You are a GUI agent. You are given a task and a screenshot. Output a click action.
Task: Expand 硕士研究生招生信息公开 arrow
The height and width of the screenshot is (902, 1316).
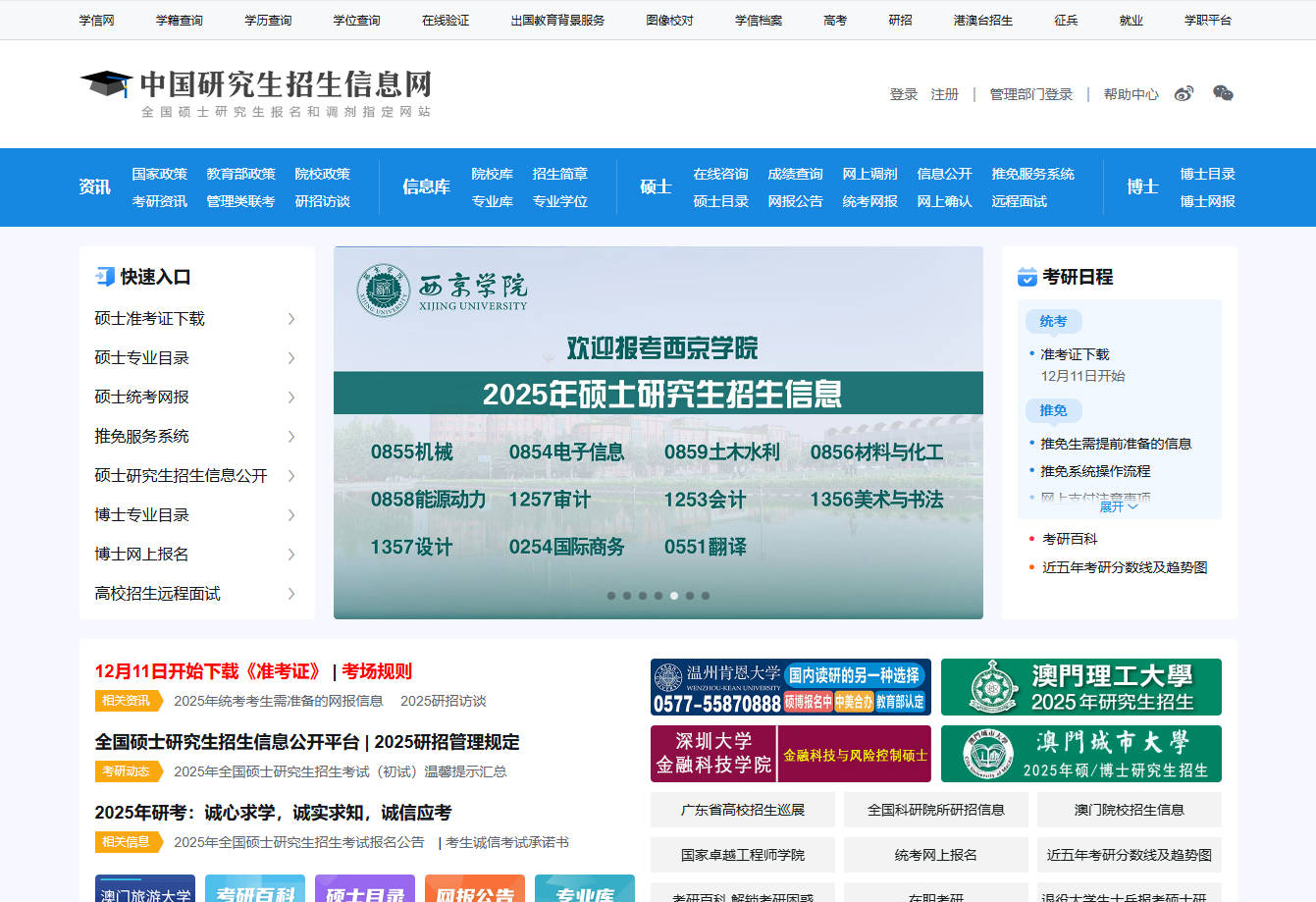[x=291, y=476]
